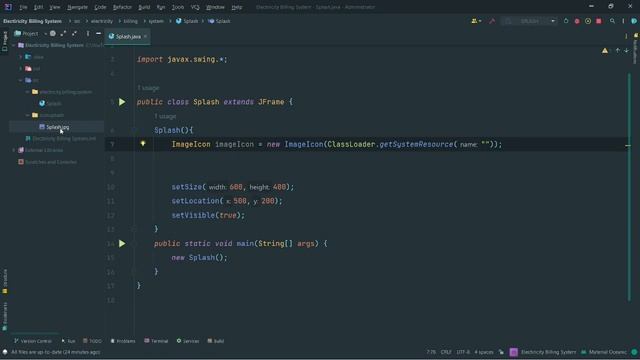Click 'Electricity Billing System' in the breadcrumb
Viewport: 640px width, 360px height.
click(x=32, y=21)
